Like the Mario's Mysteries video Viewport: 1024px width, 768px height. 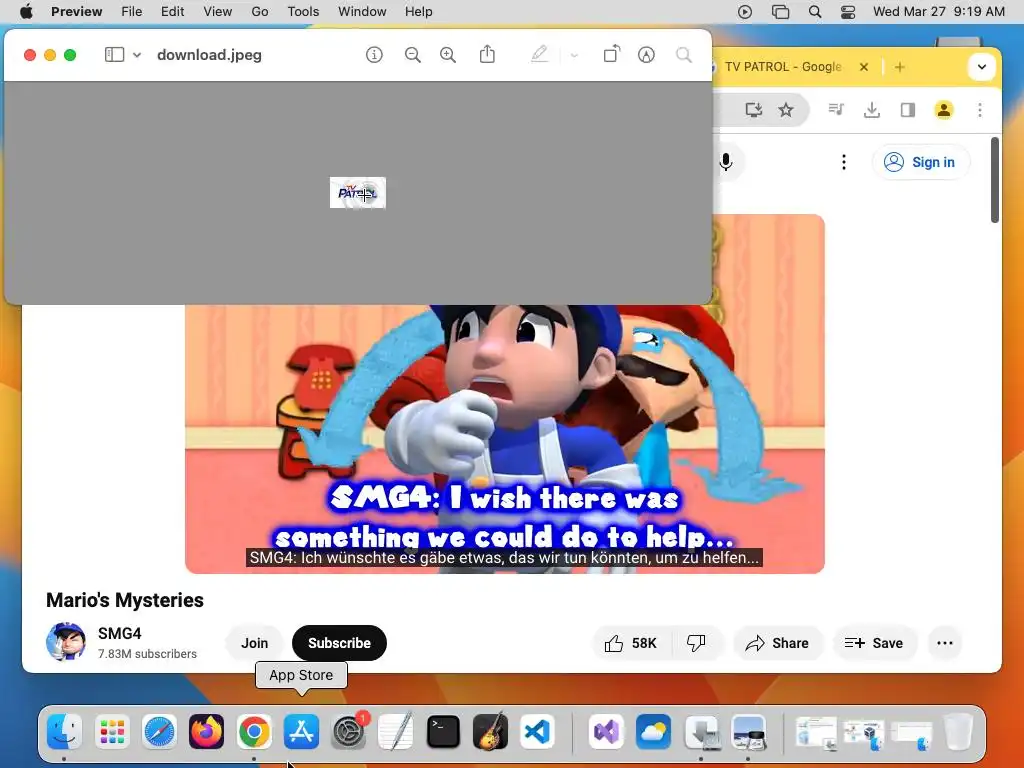coord(630,643)
